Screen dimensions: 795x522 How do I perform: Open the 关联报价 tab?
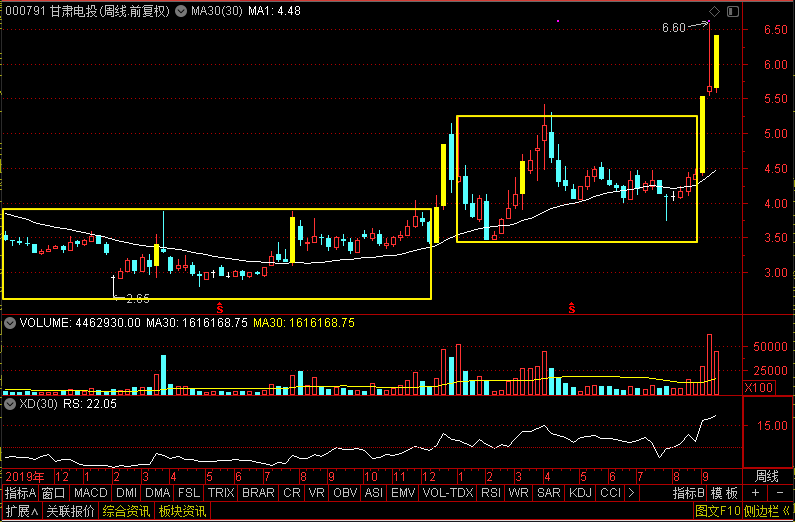70,511
